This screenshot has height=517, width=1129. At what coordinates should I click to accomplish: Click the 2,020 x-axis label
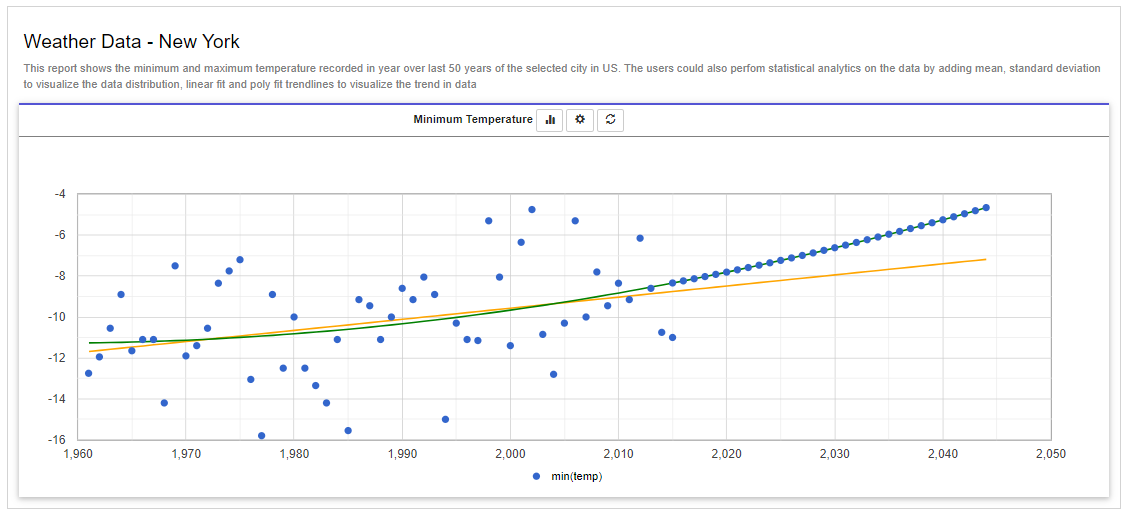(726, 454)
